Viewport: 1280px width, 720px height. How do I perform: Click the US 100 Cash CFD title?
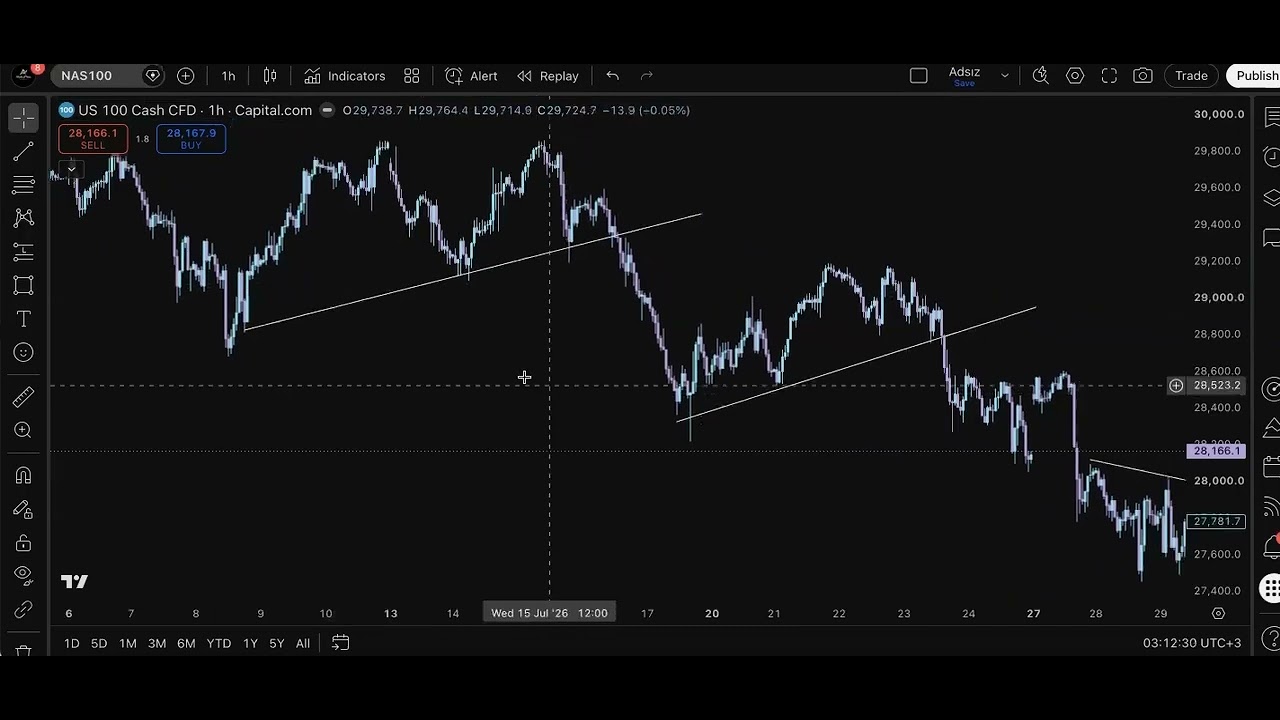[x=195, y=110]
